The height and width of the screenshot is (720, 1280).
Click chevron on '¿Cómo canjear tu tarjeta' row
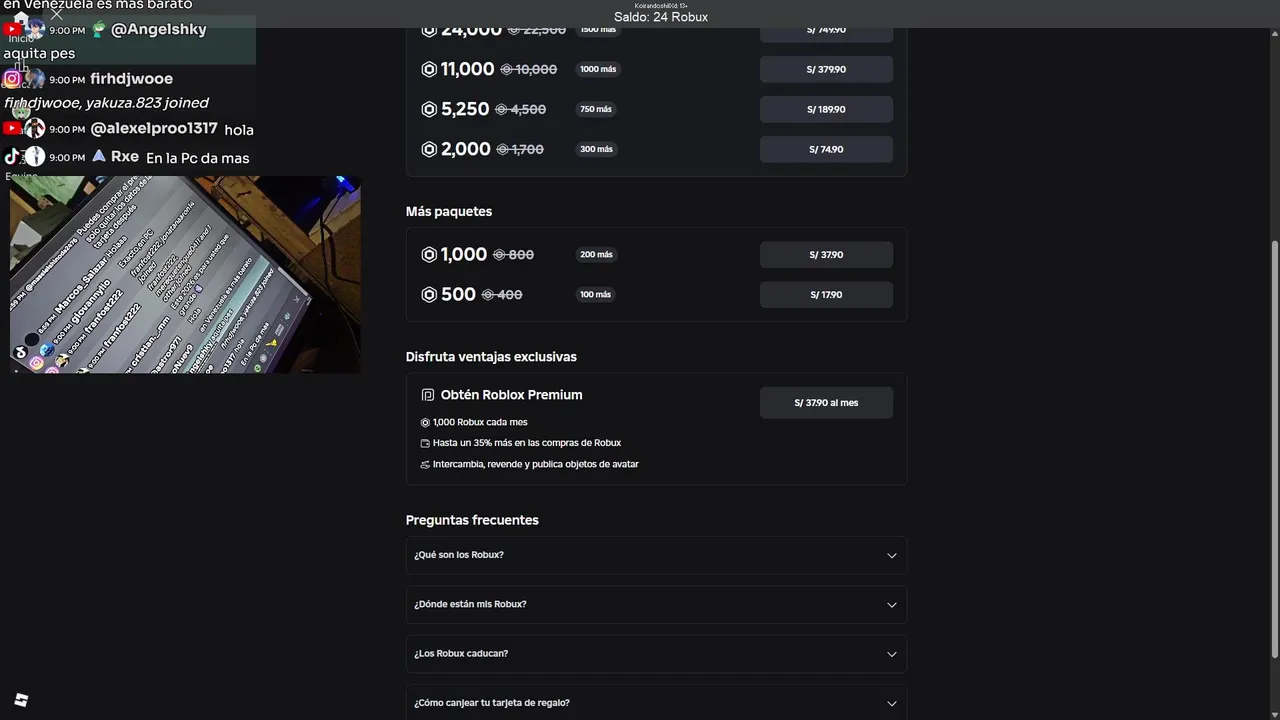click(x=891, y=703)
